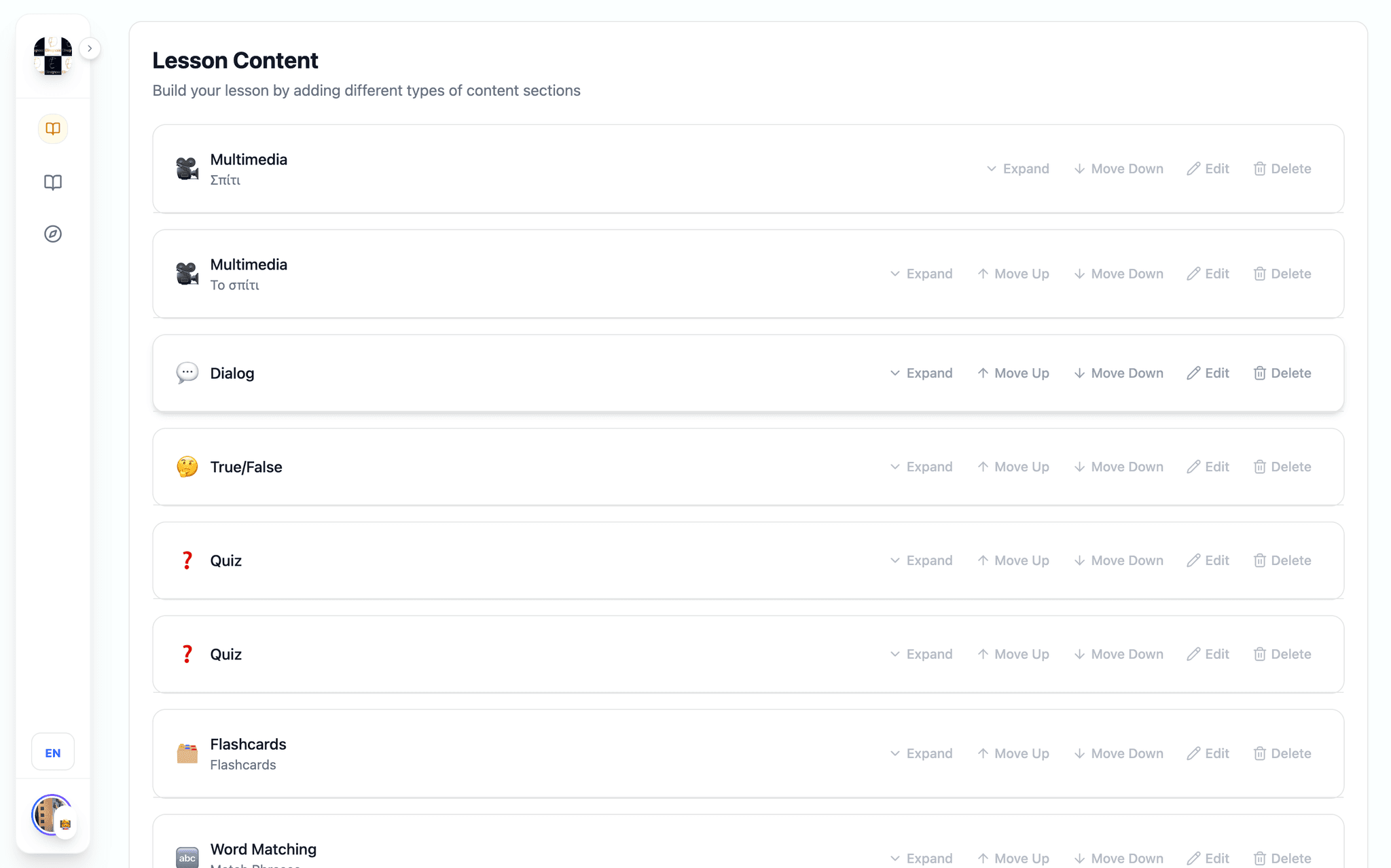This screenshot has width=1391, height=868.
Task: Expand the Σπίτι Multimedia section
Action: 1017,168
